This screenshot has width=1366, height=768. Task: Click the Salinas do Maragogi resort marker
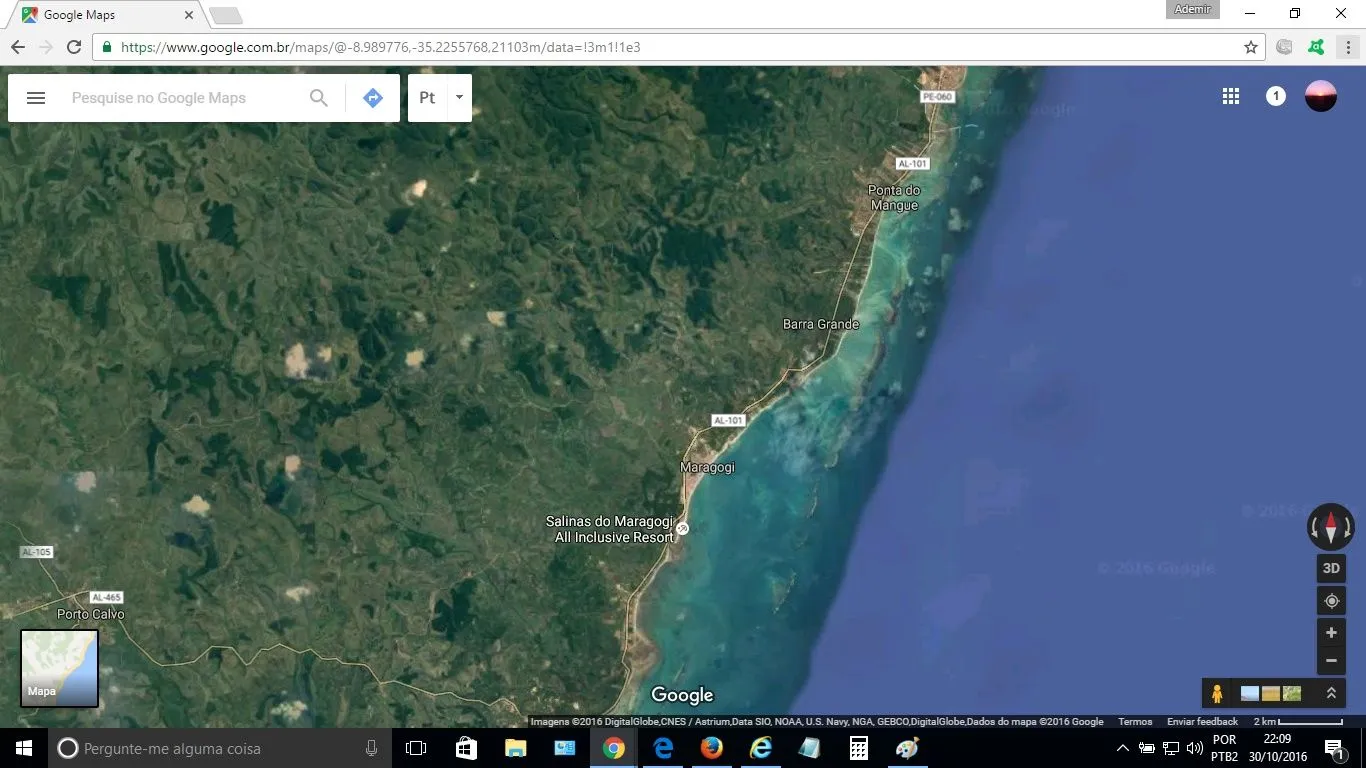(682, 528)
